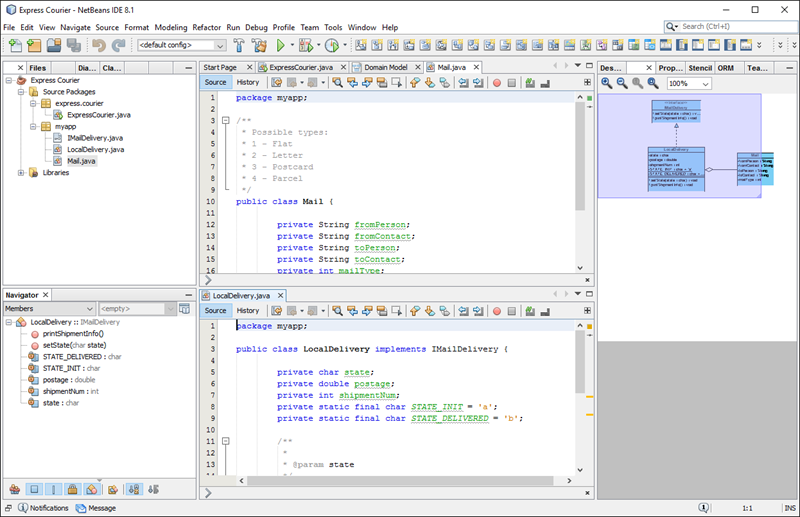Image resolution: width=800 pixels, height=517 pixels.
Task: Switch to the ExpressCourier.java tab
Action: click(301, 67)
